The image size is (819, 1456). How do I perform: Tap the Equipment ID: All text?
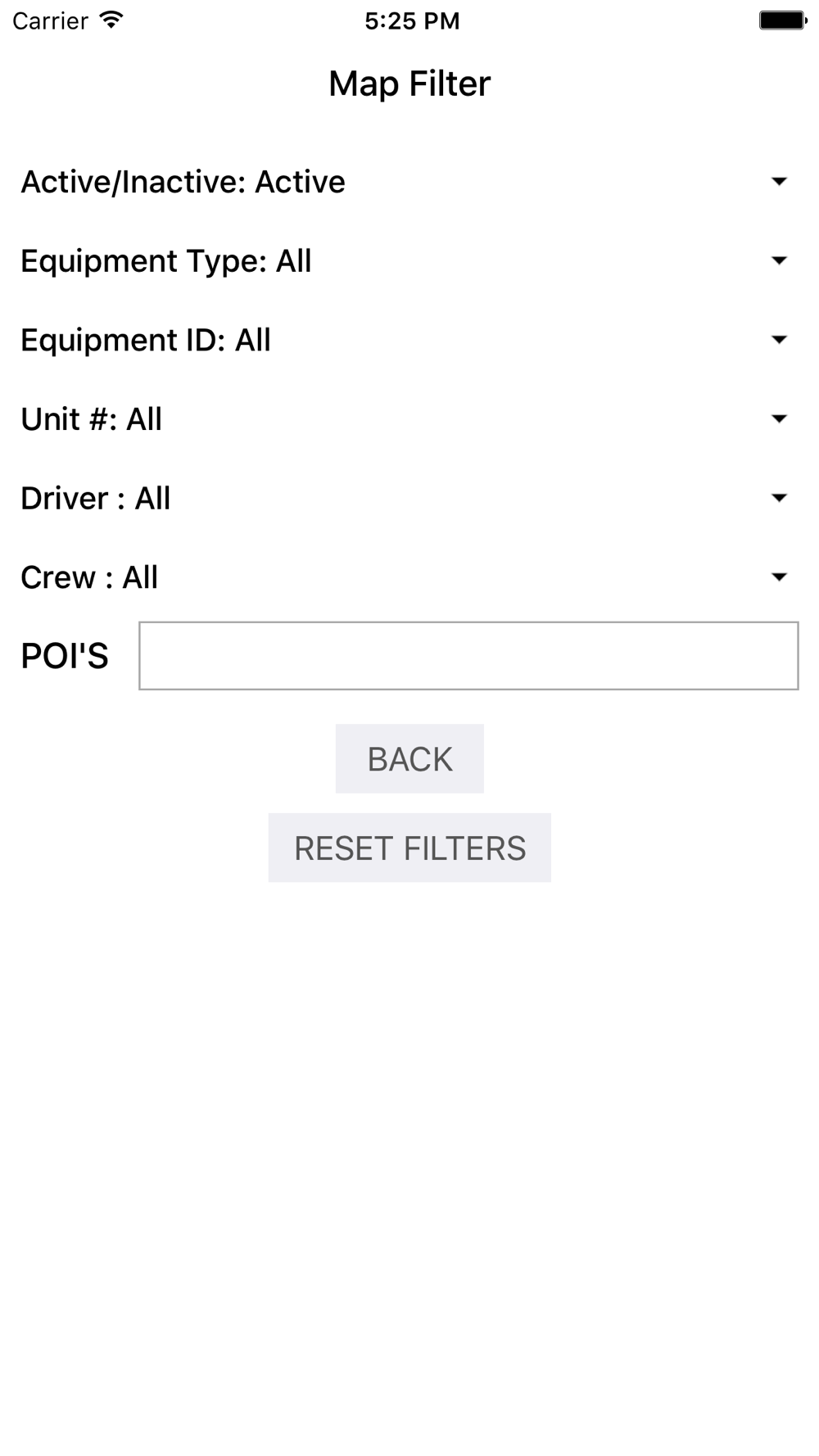146,340
